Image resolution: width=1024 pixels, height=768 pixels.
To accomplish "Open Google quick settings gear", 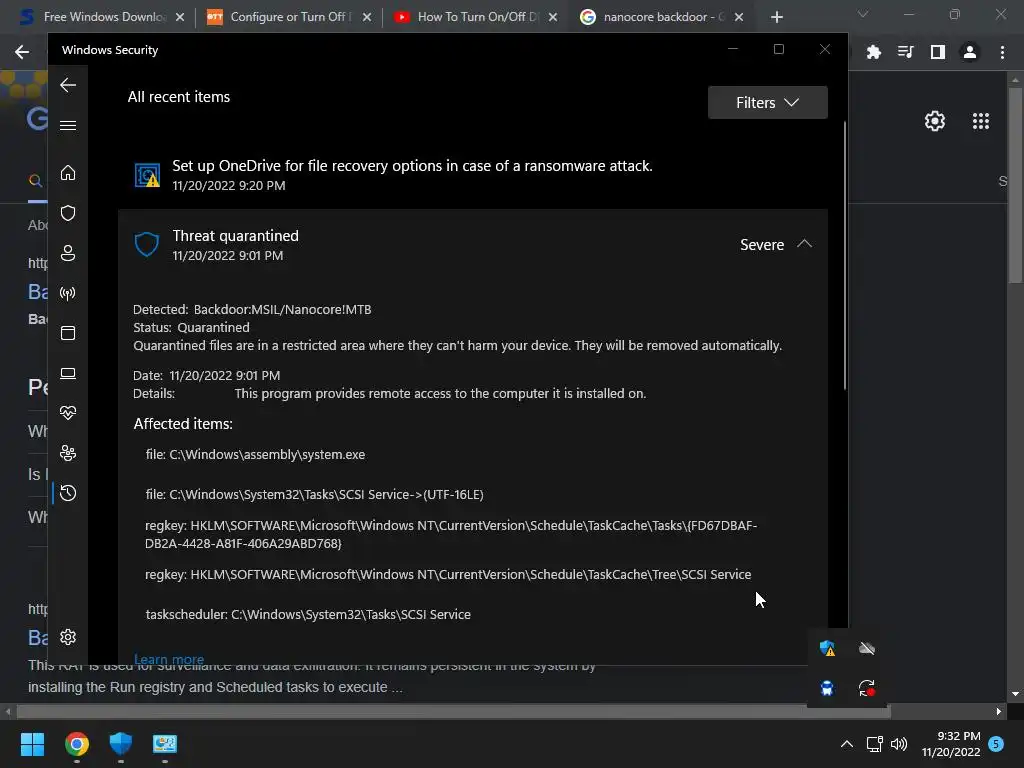I will 935,121.
